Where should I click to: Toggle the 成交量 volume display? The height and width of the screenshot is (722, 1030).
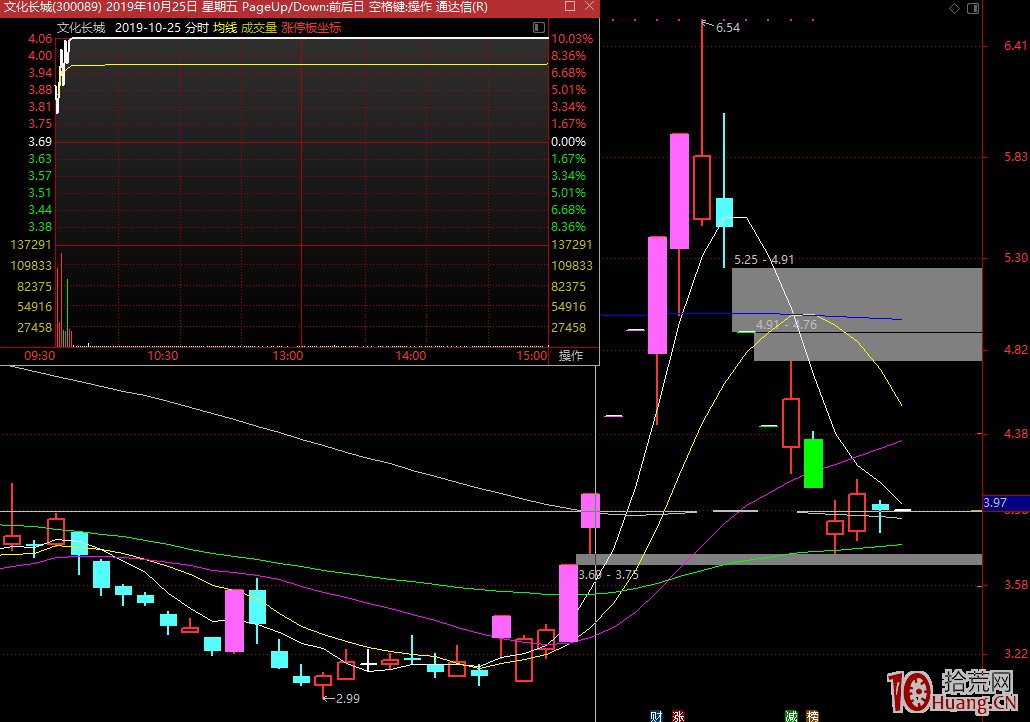tap(259, 28)
